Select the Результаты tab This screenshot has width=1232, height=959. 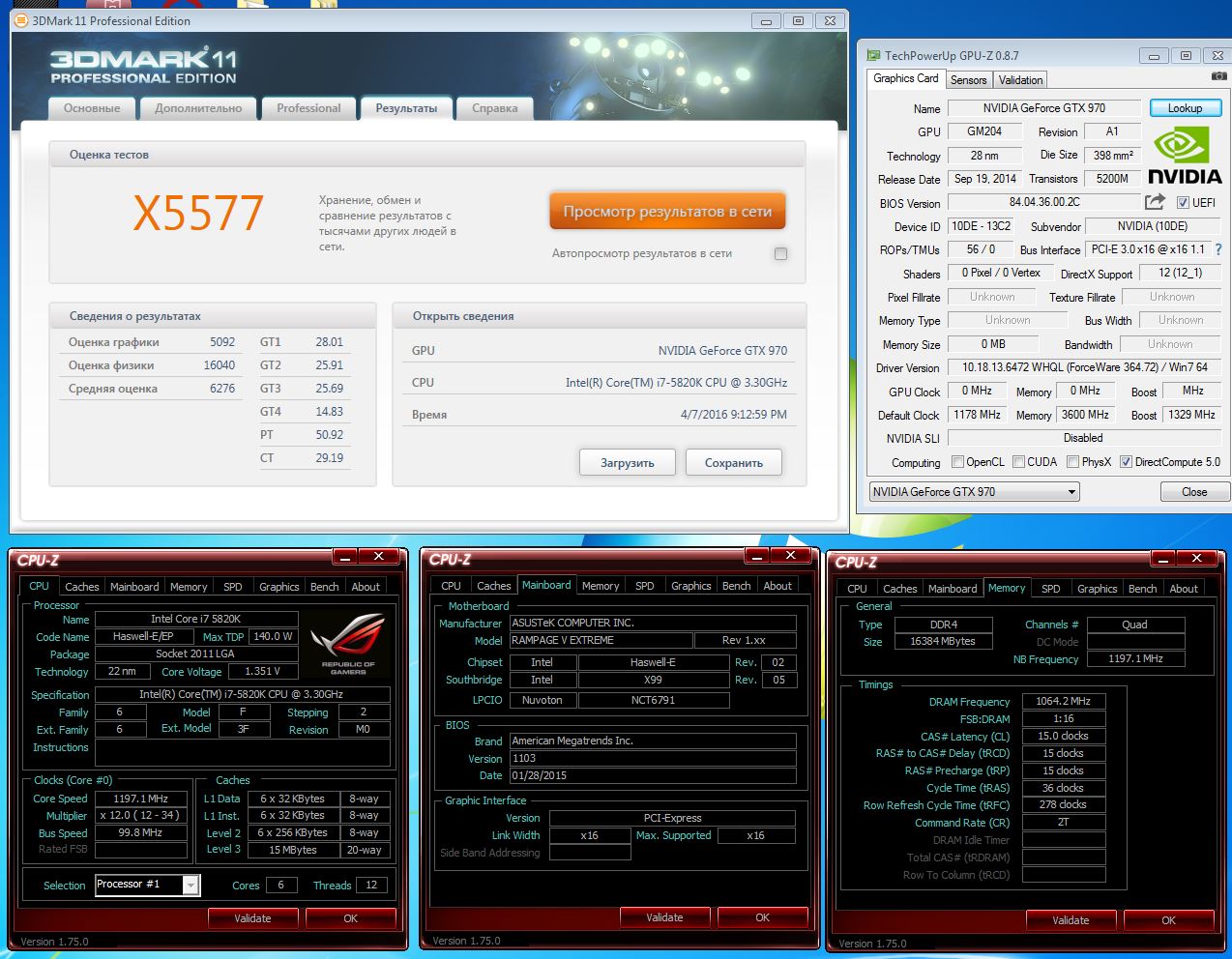tap(406, 108)
